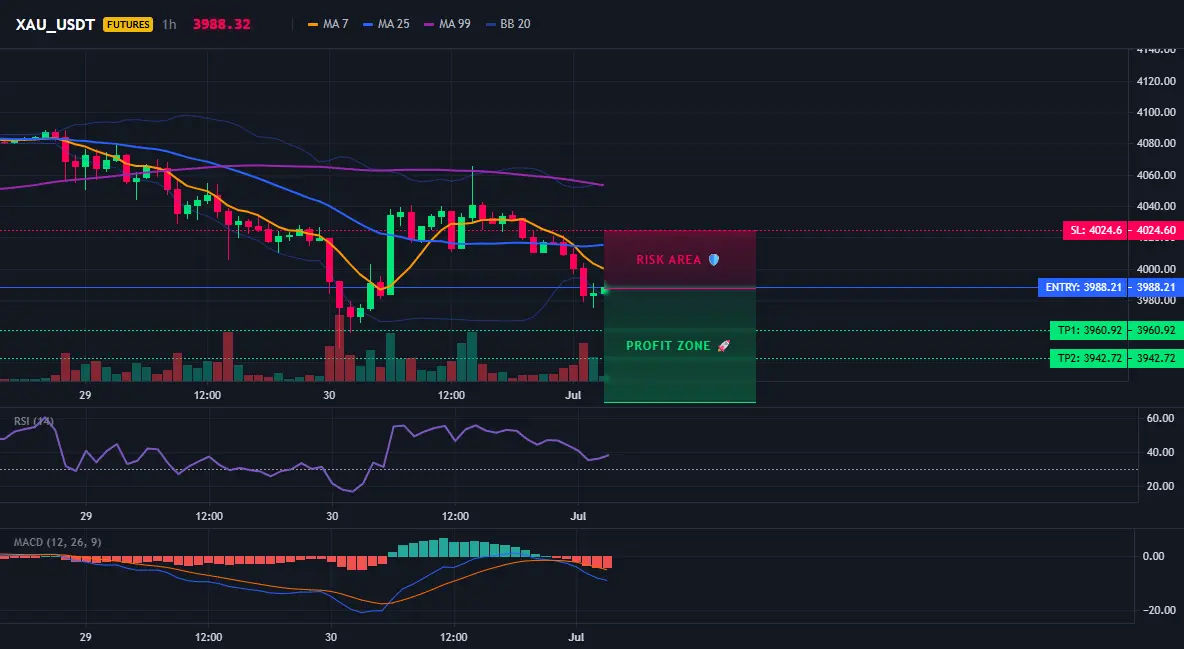Screen dimensions: 1184x649
Task: Click the 29 date under the price chart
Action: tap(85, 395)
